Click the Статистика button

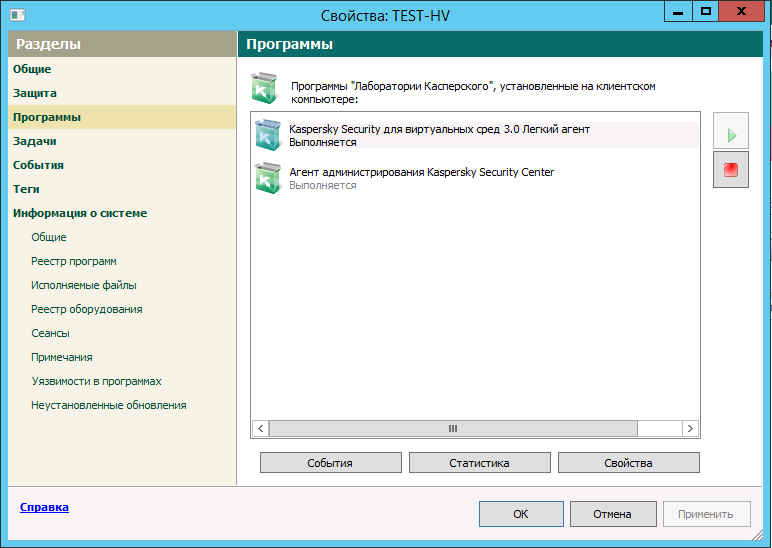(480, 463)
